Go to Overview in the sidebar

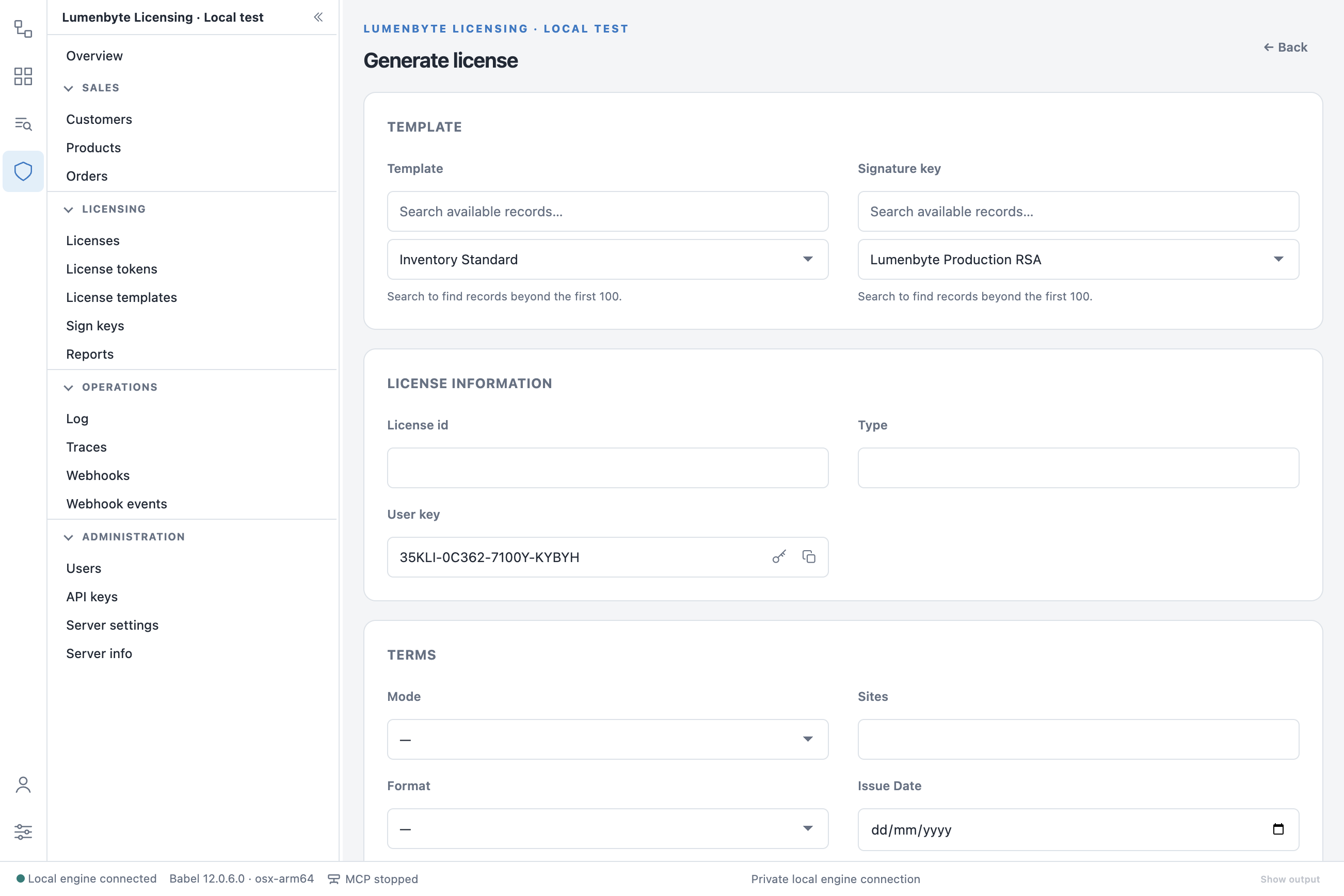tap(94, 56)
